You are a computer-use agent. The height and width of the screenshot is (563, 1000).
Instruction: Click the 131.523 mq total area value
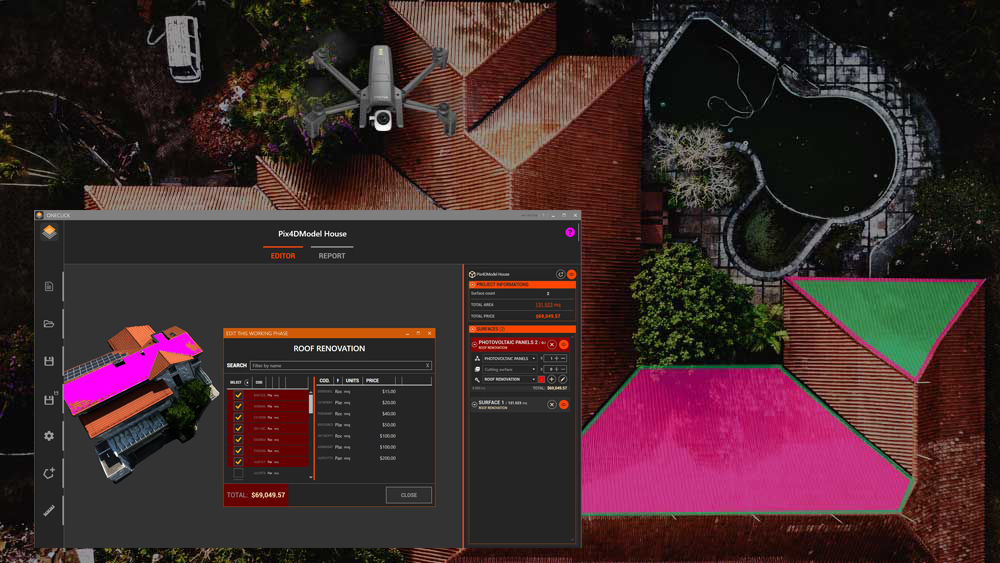[x=548, y=305]
